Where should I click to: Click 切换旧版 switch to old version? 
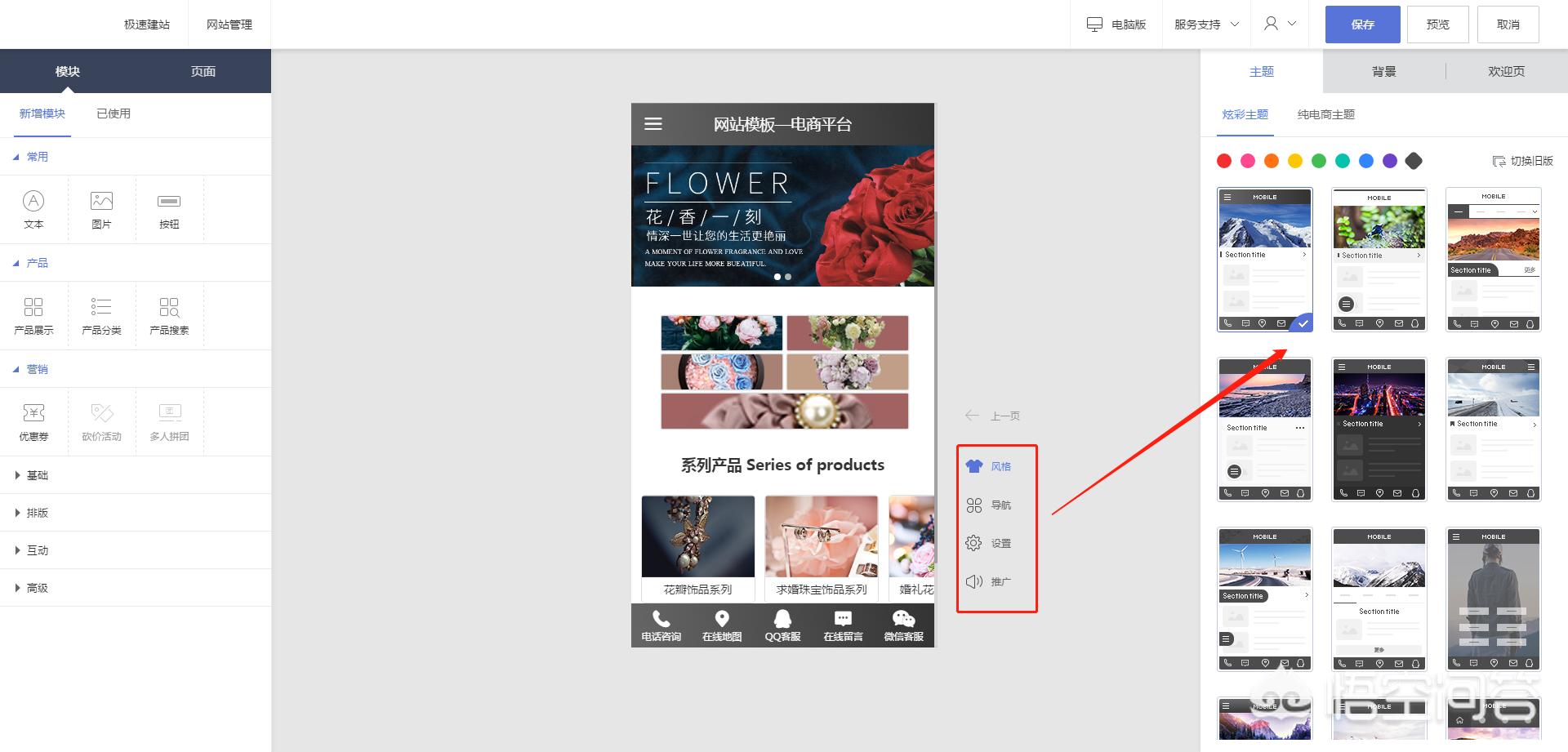[x=1522, y=161]
